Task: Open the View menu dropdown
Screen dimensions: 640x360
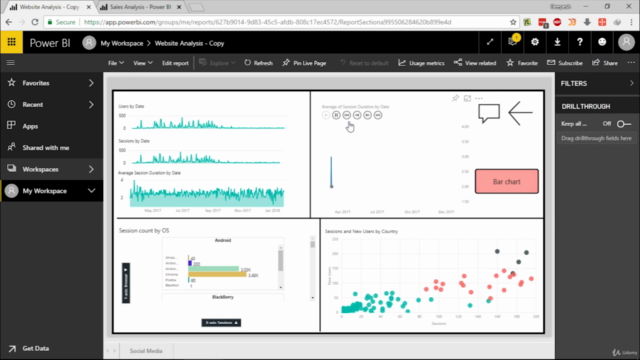Action: (x=143, y=63)
